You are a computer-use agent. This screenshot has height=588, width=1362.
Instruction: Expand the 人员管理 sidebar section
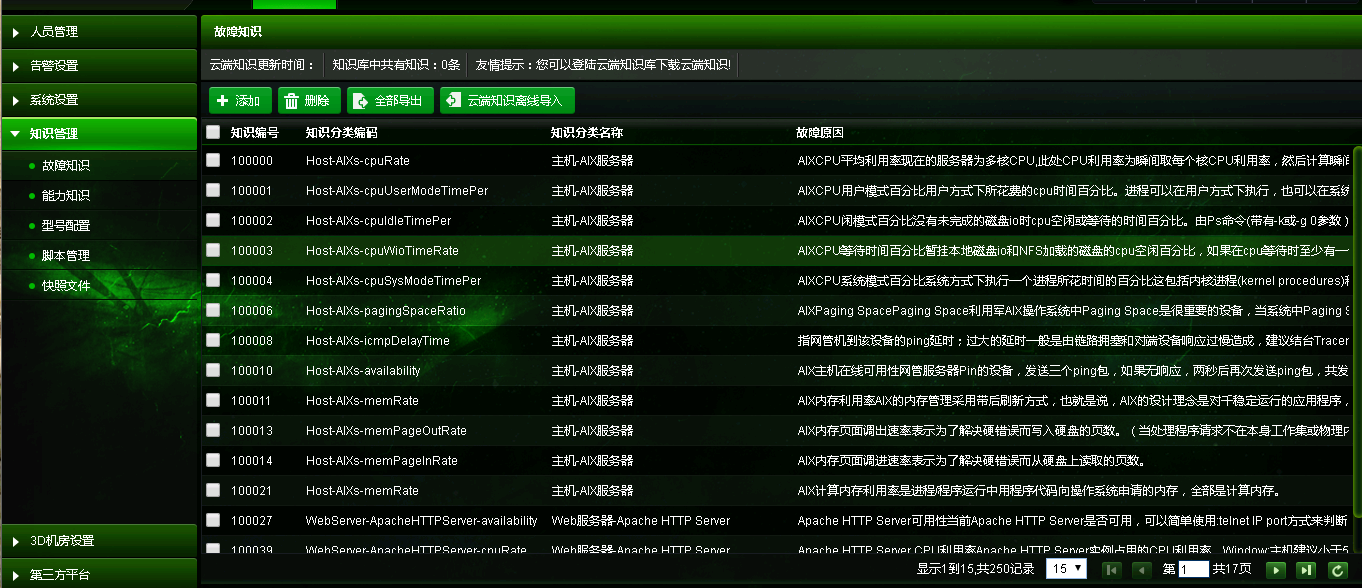pyautogui.click(x=98, y=32)
